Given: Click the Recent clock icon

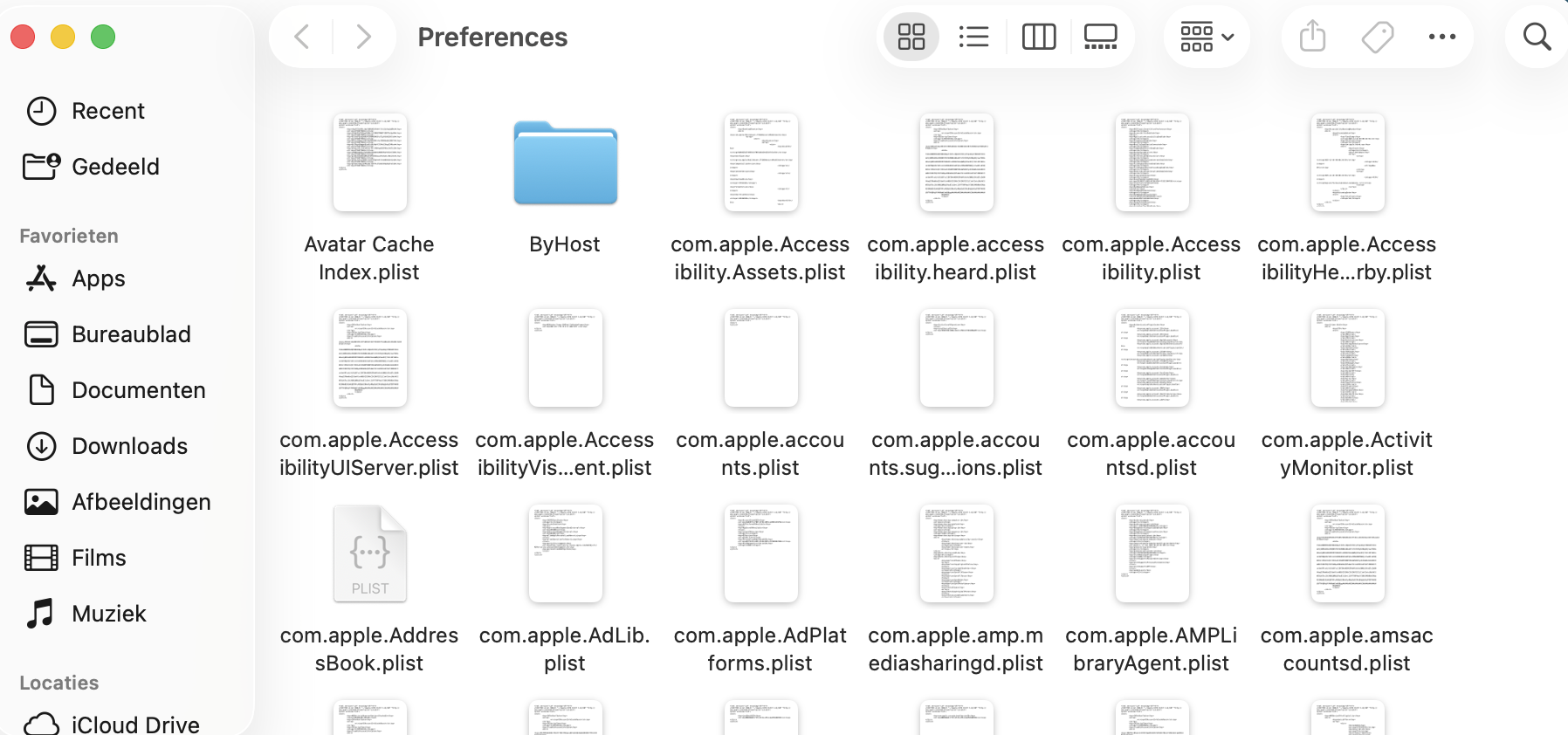Looking at the screenshot, I should pyautogui.click(x=41, y=111).
